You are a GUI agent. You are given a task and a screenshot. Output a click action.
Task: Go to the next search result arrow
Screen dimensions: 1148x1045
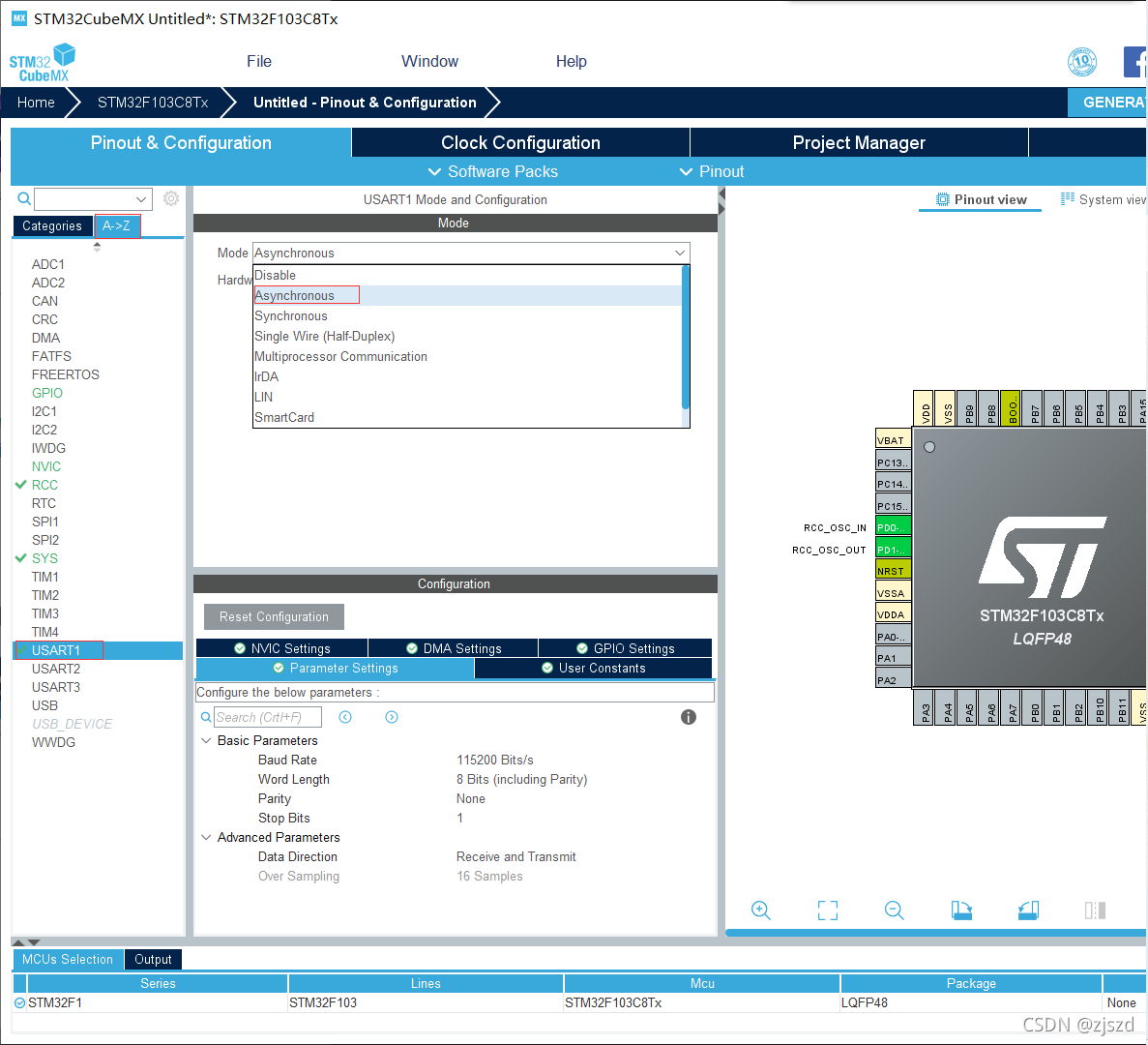[x=392, y=717]
